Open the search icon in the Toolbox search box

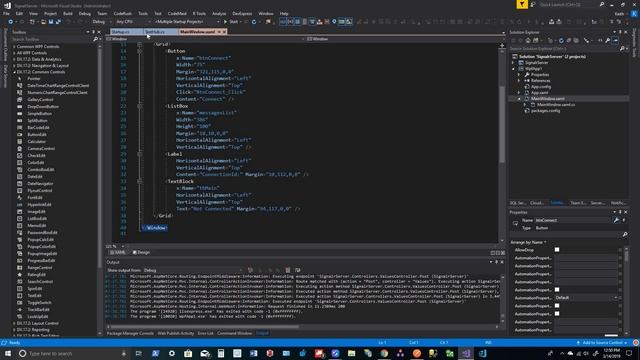click(x=96, y=39)
